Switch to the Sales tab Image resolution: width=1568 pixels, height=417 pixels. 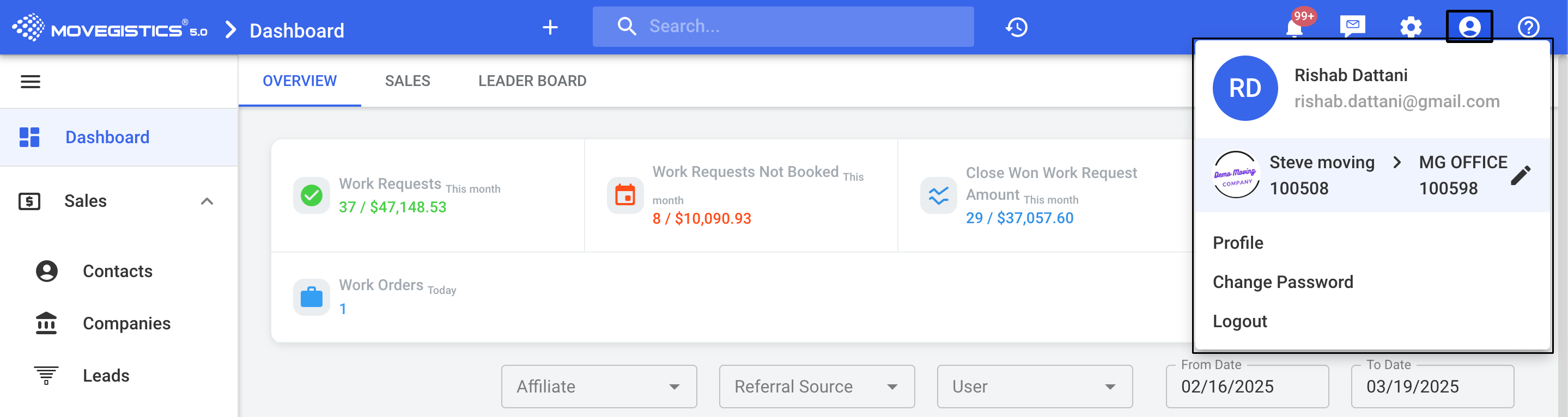click(x=407, y=81)
